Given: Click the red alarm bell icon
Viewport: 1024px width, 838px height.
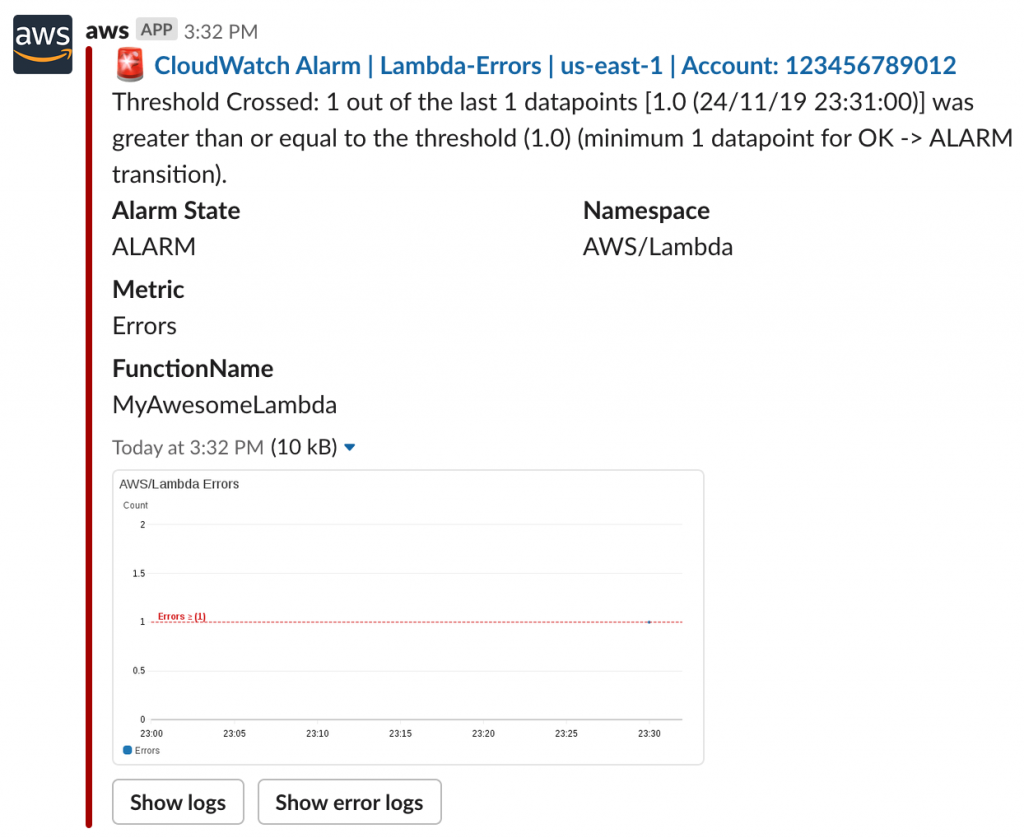Looking at the screenshot, I should point(128,65).
